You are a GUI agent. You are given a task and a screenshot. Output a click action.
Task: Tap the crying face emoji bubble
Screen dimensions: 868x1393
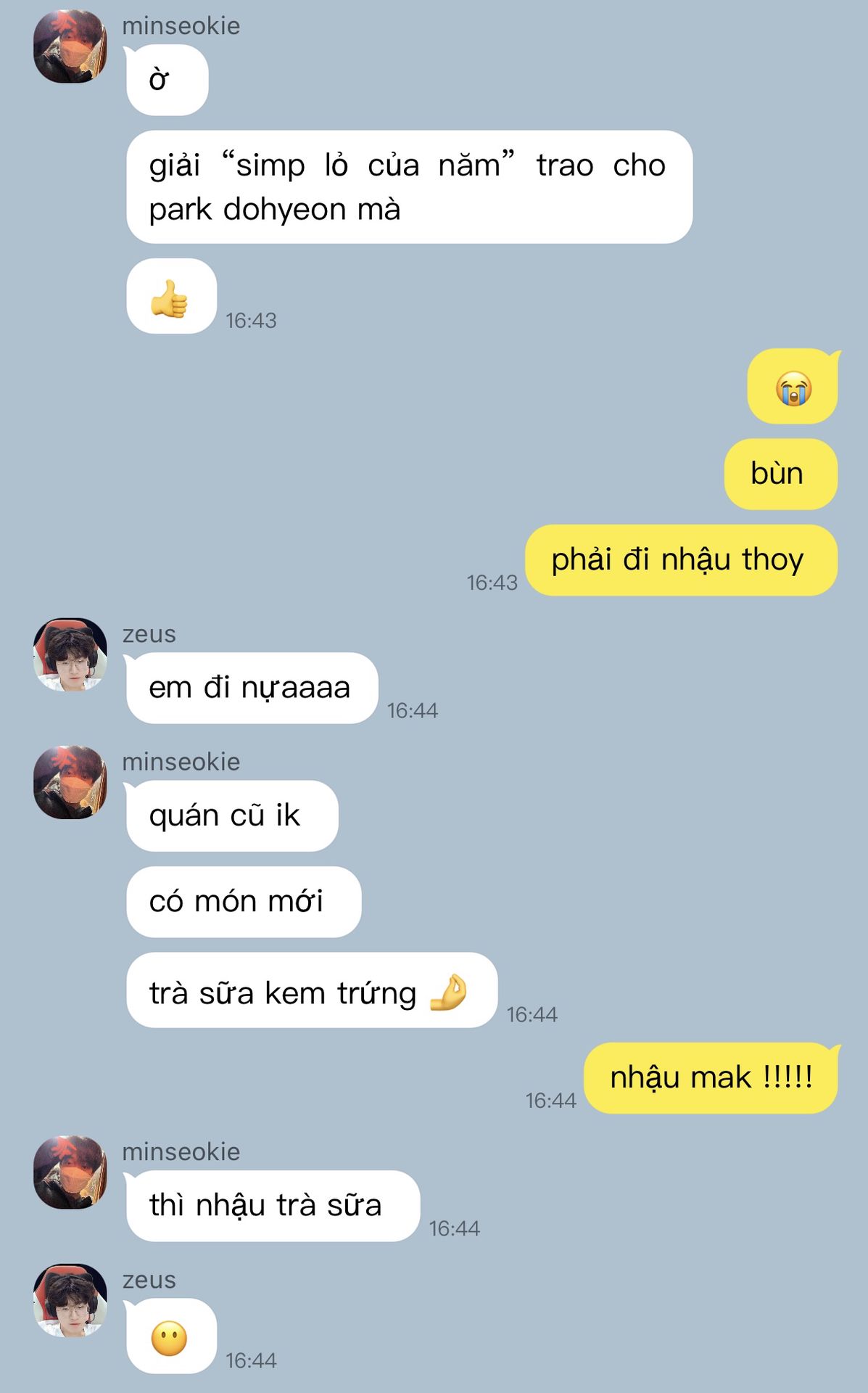click(793, 386)
